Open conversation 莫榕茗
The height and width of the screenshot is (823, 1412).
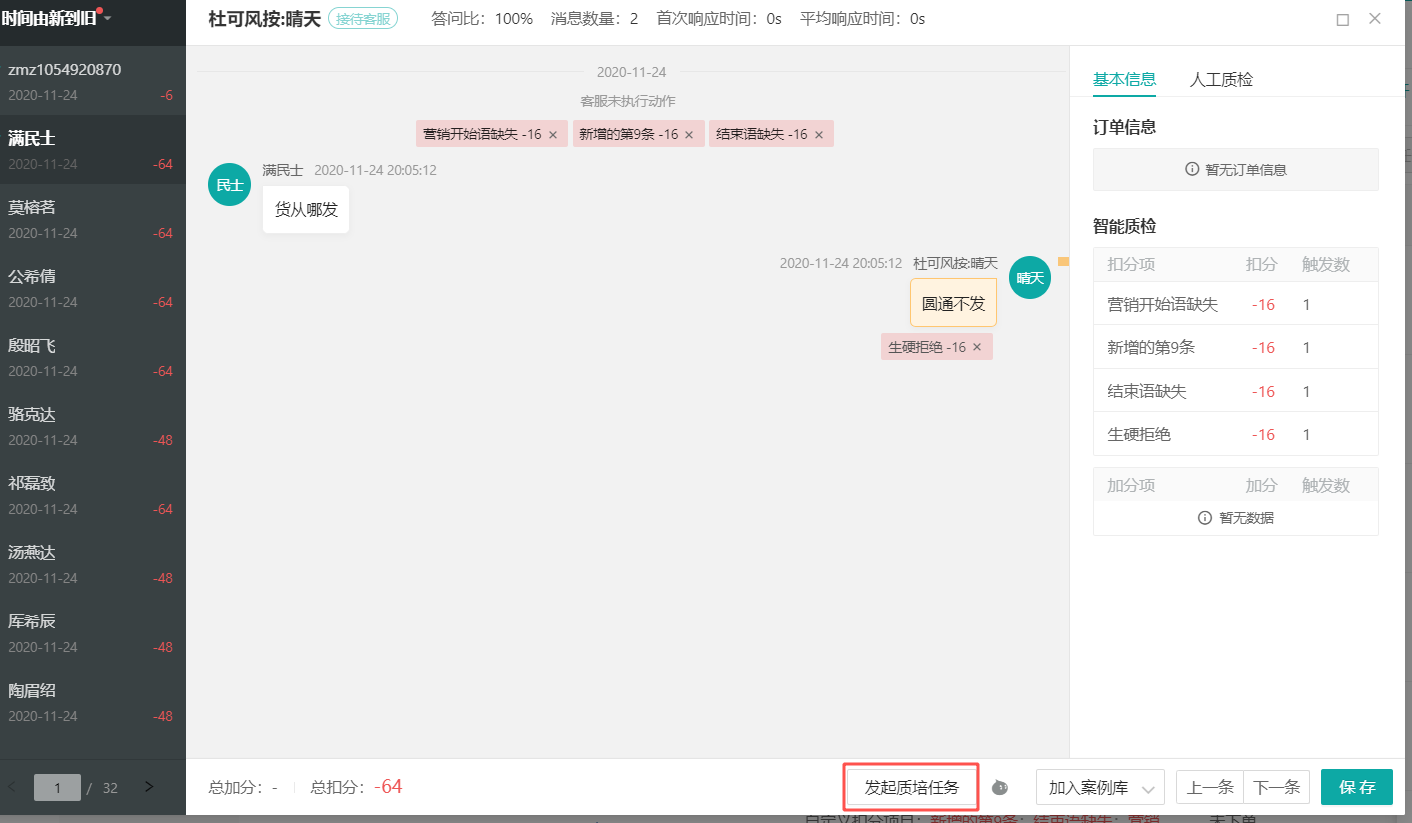pyautogui.click(x=93, y=219)
